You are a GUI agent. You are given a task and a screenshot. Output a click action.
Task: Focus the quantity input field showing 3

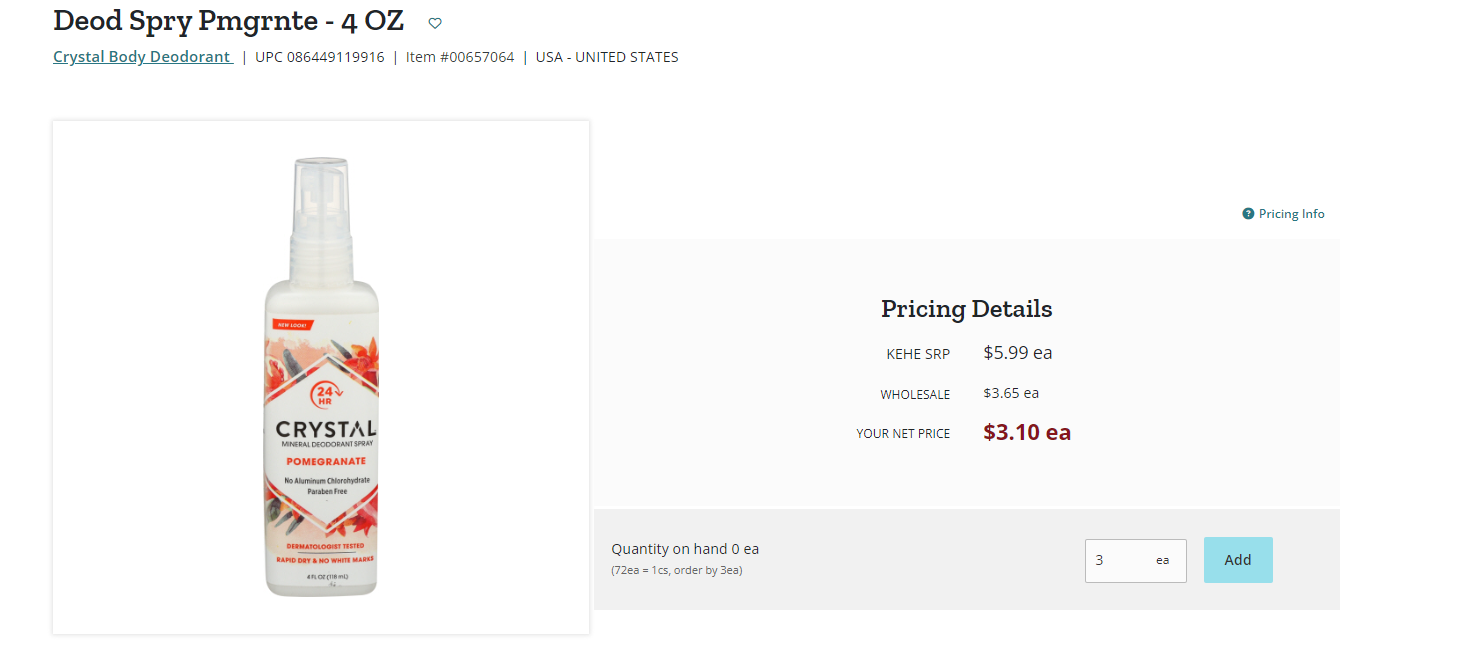coord(1135,561)
